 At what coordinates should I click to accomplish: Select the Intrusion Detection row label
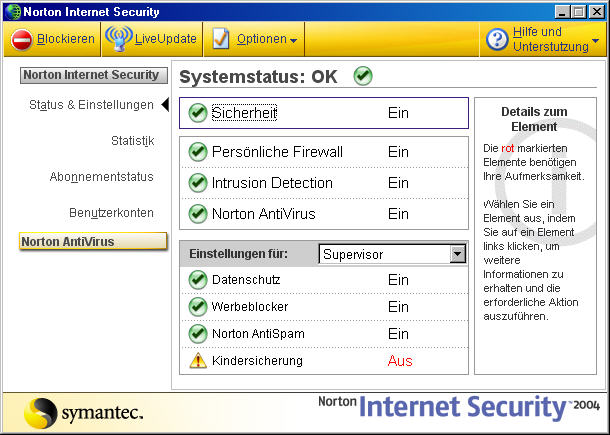pos(272,183)
